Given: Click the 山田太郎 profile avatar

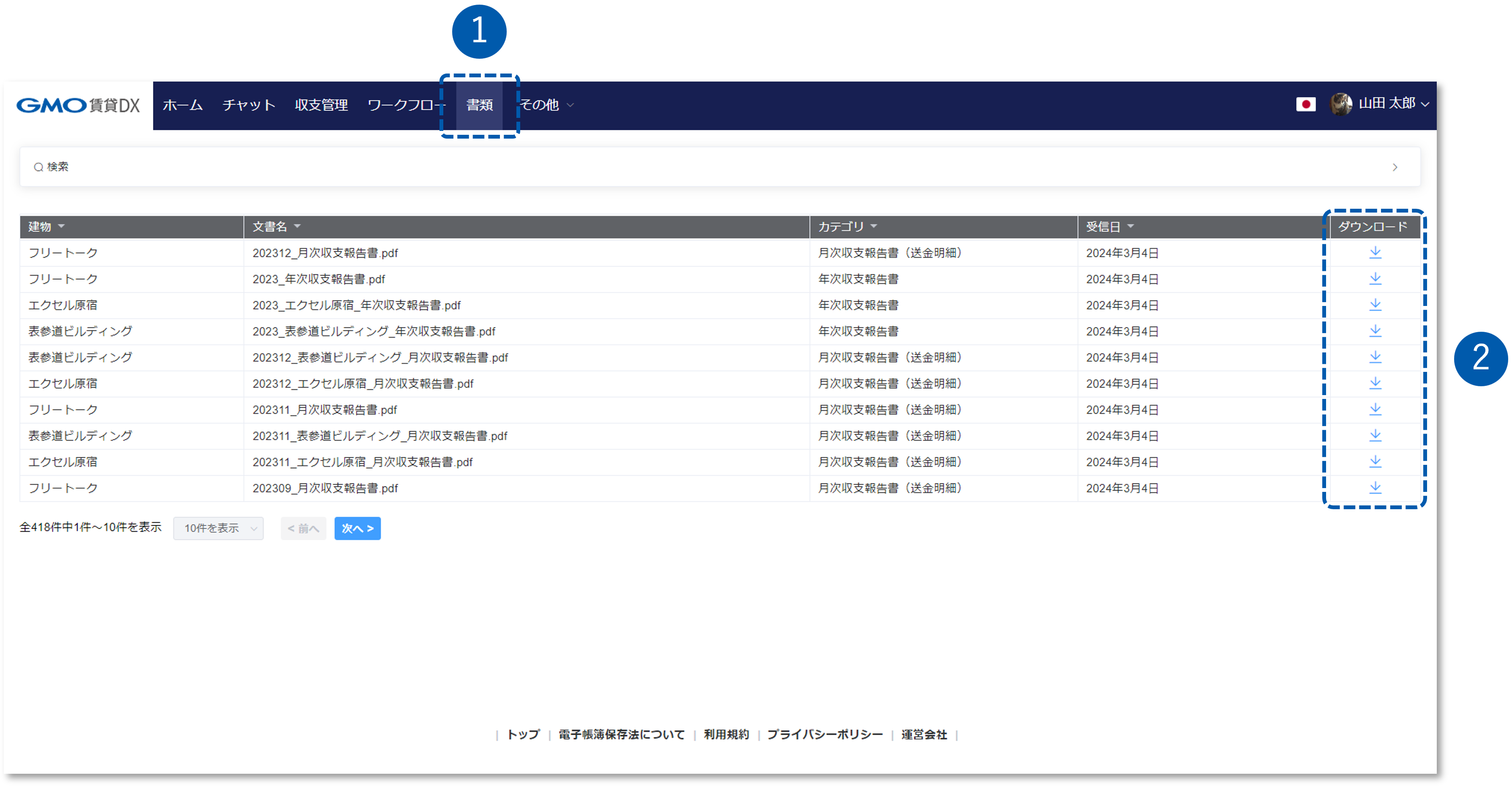Looking at the screenshot, I should click(x=1342, y=104).
